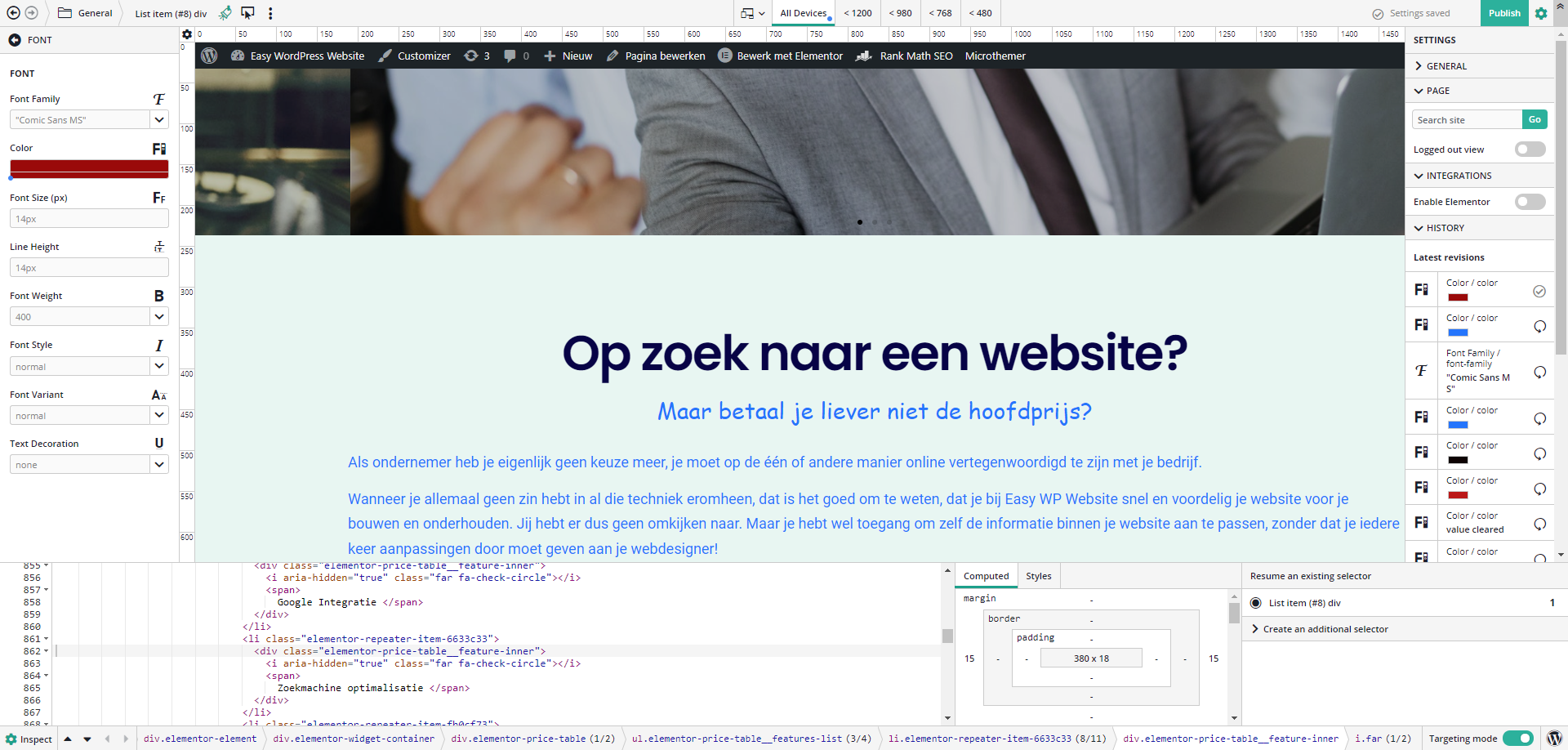Click the Line Height icon
Screen dimensions: 1568x750
pyautogui.click(x=159, y=247)
